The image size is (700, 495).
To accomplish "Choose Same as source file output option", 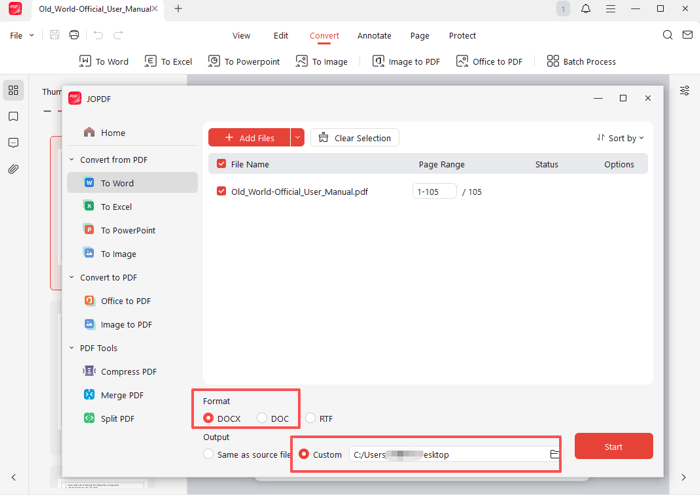I will pos(208,454).
